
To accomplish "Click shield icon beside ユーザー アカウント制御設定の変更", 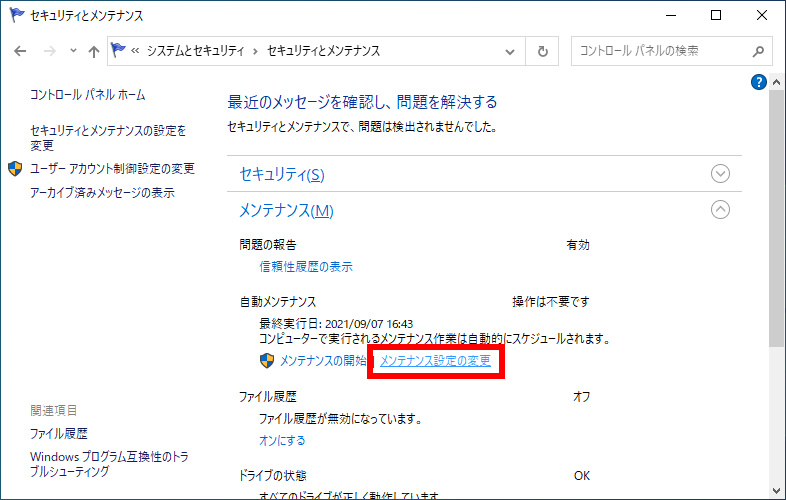I will click(x=15, y=168).
